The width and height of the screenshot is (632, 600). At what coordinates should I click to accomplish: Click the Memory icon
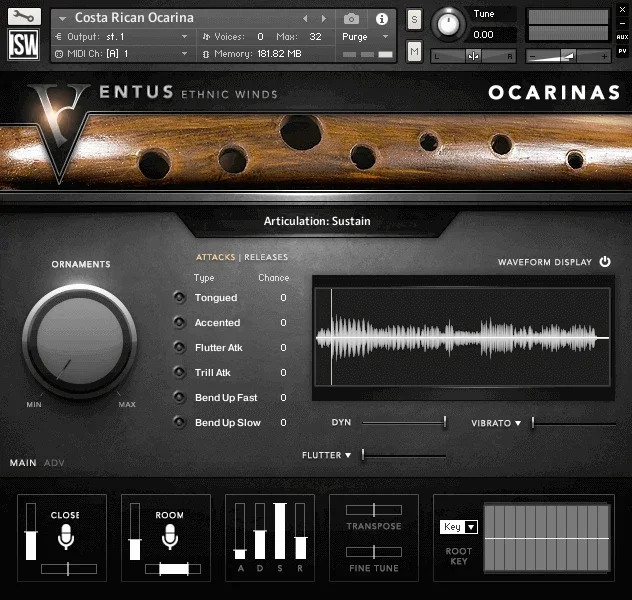click(206, 54)
